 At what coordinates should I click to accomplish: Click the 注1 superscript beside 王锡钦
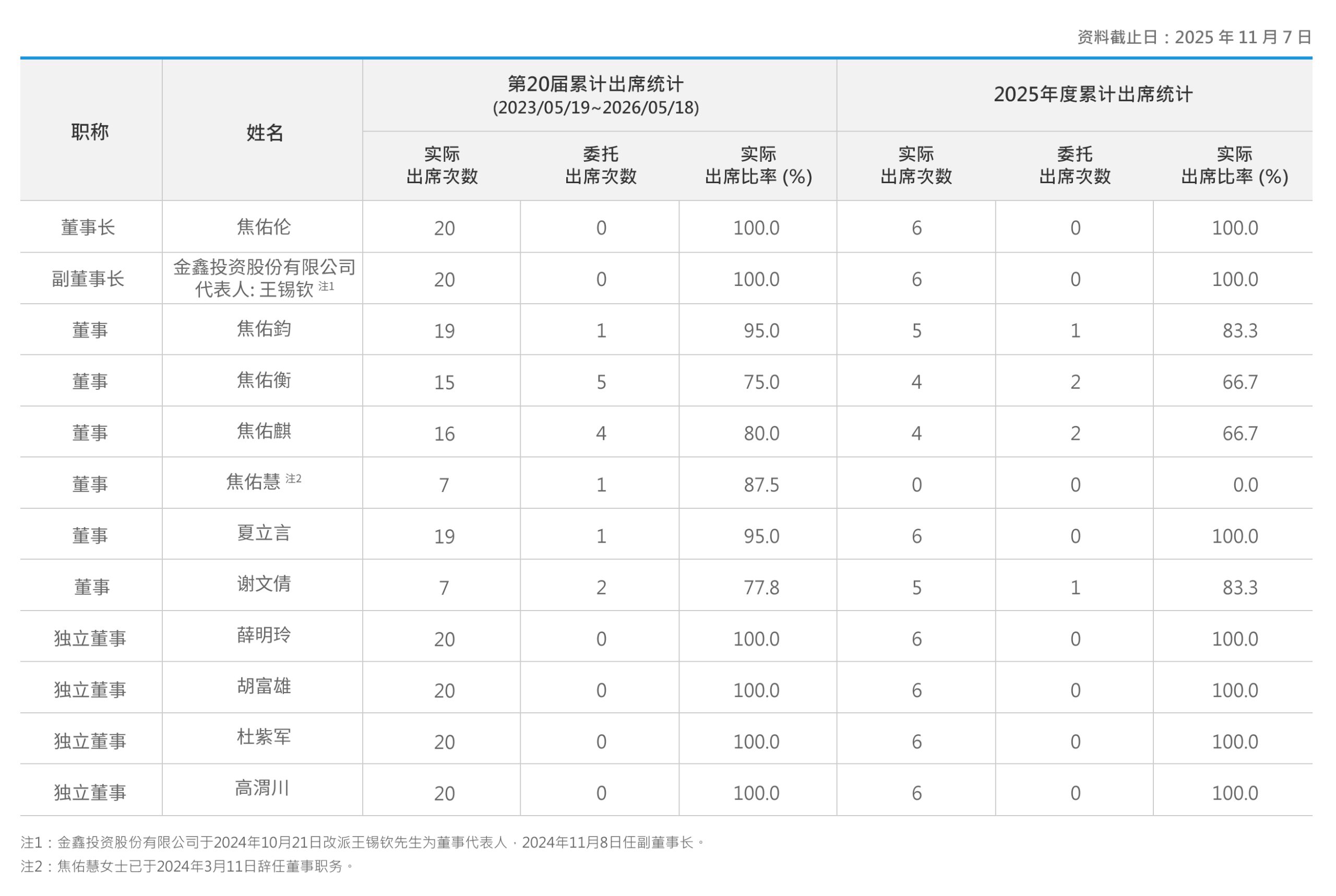coord(326,286)
